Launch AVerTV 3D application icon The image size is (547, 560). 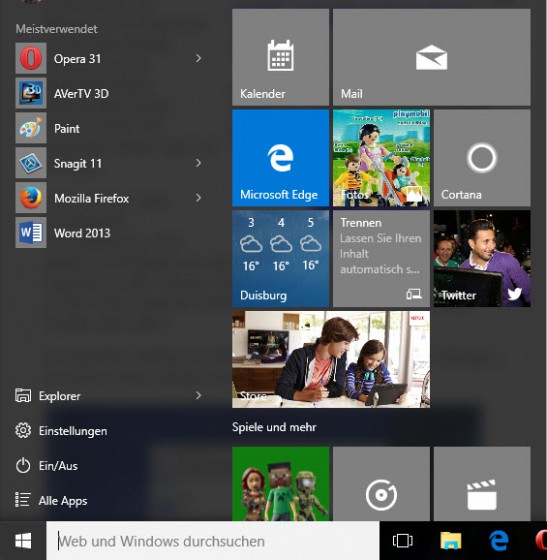coord(31,93)
